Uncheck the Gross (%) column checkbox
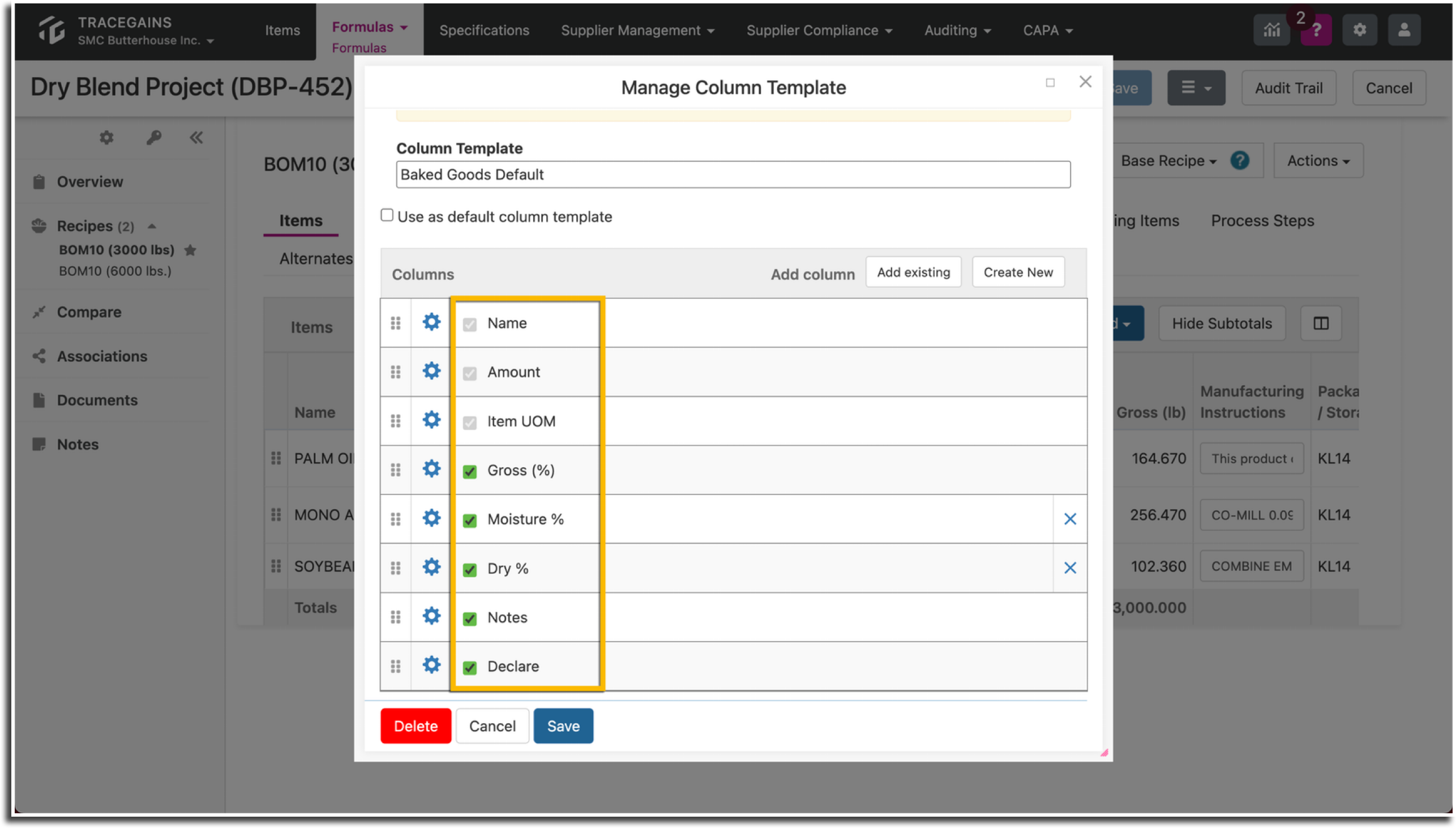The width and height of the screenshot is (1456, 828). click(469, 471)
